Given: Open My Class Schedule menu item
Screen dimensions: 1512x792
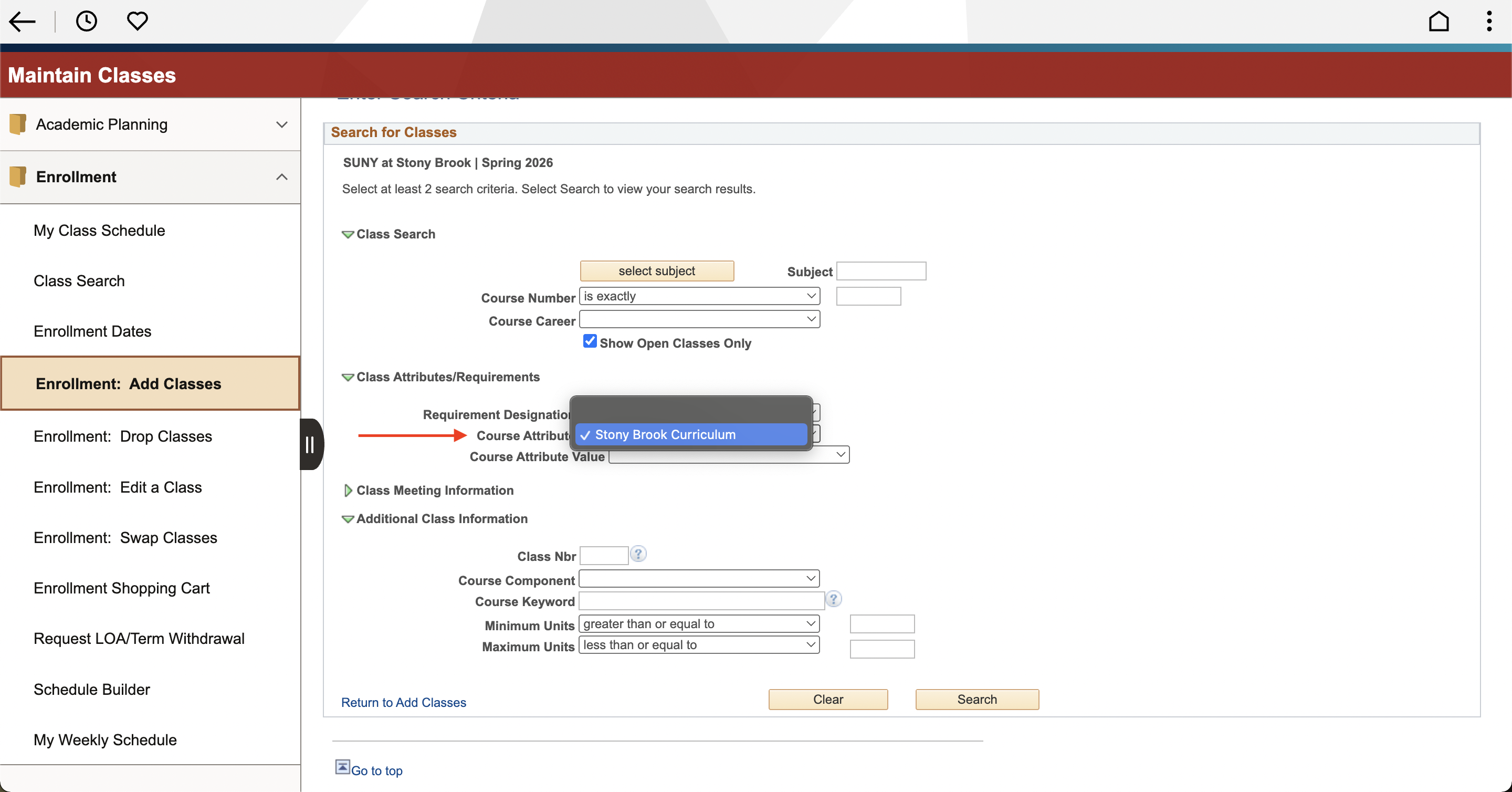Looking at the screenshot, I should click(99, 231).
